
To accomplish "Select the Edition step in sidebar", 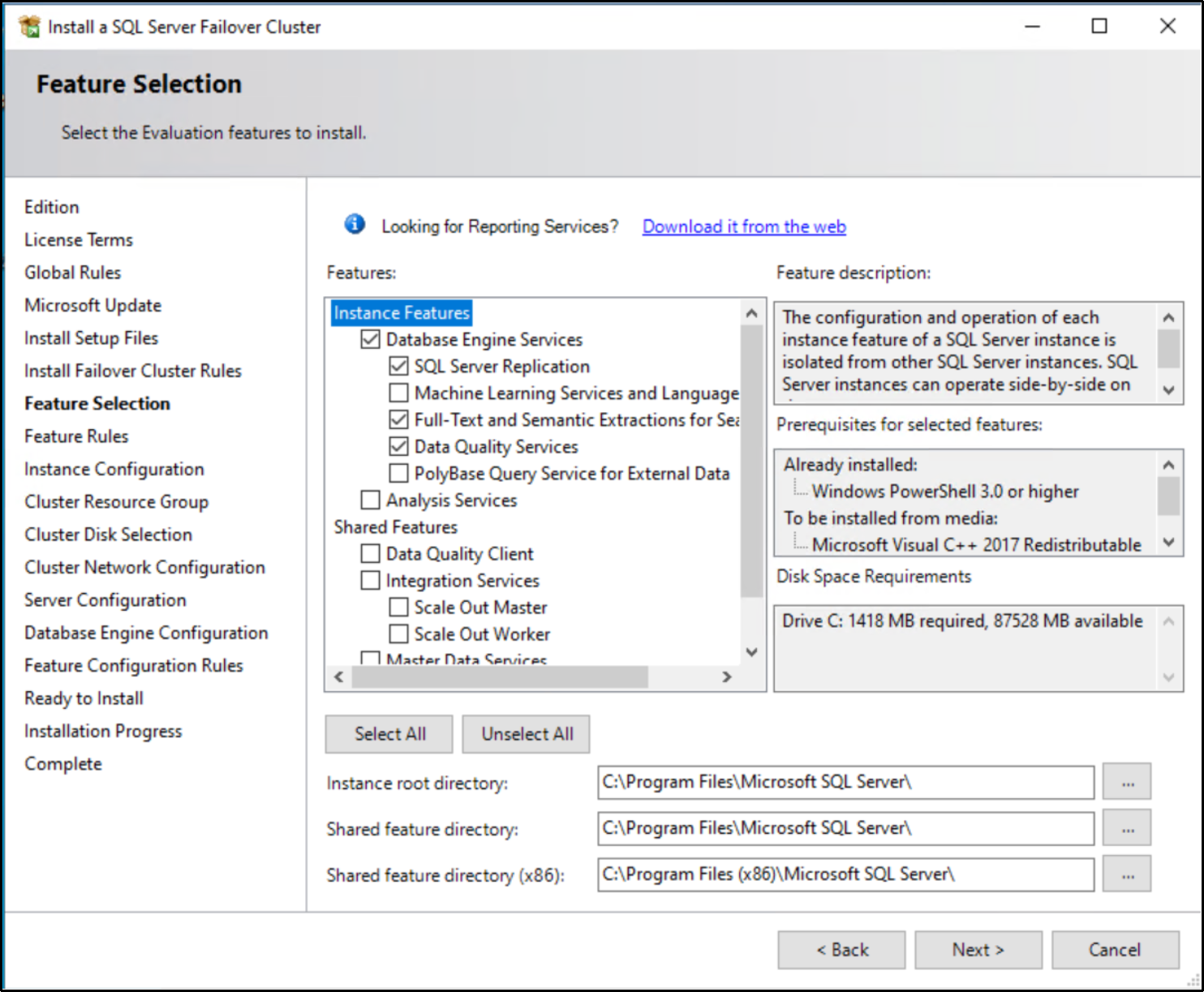I will 52,207.
